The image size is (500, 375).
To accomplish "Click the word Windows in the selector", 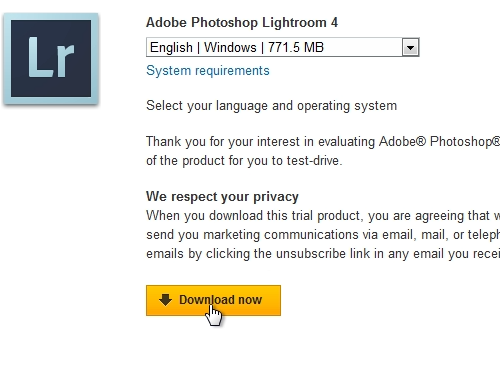I will (230, 47).
